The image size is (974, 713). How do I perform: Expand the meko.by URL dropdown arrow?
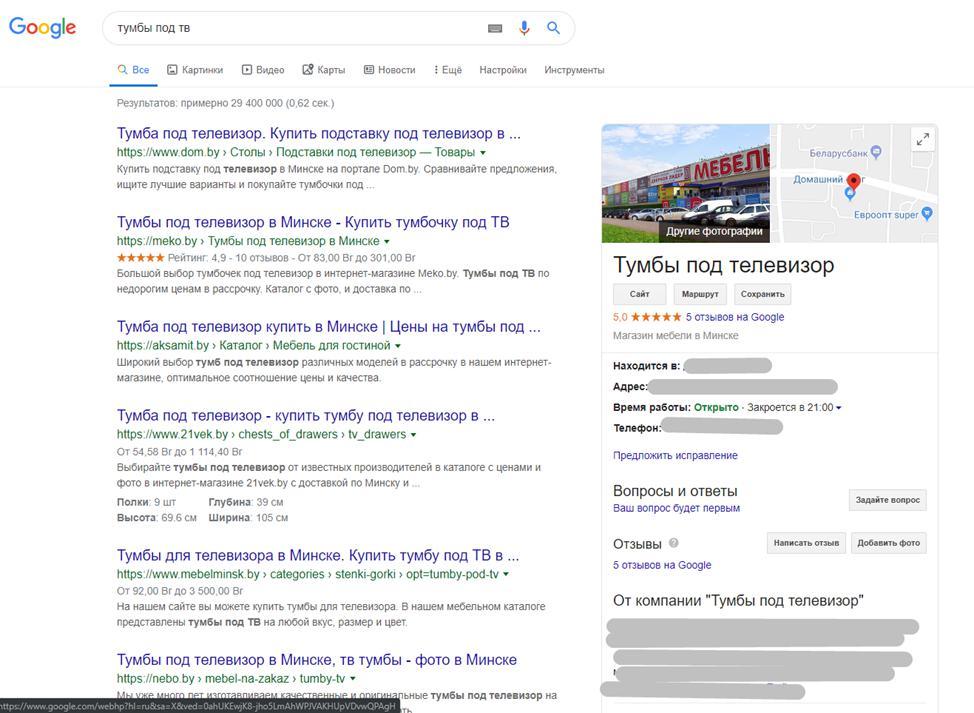click(x=386, y=242)
